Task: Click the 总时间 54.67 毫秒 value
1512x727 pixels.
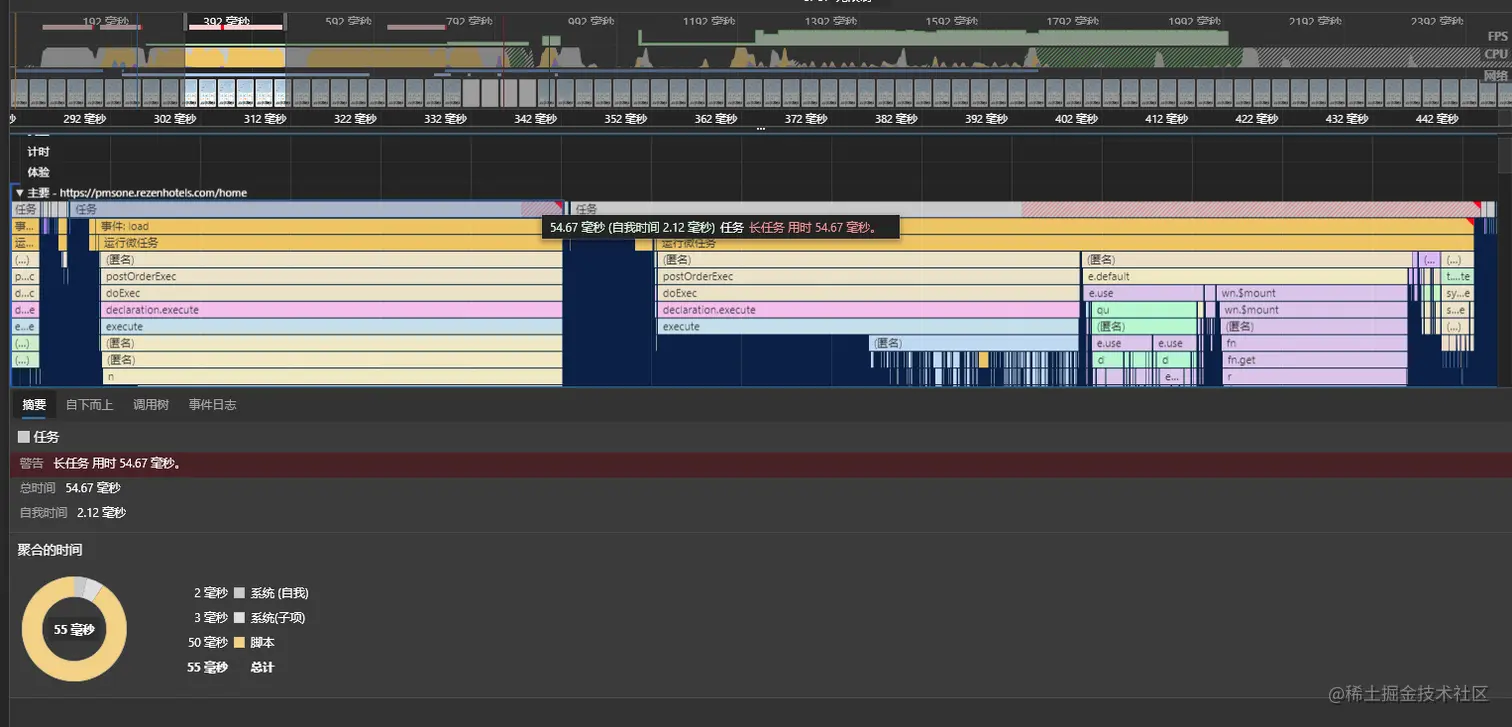Action: [93, 488]
